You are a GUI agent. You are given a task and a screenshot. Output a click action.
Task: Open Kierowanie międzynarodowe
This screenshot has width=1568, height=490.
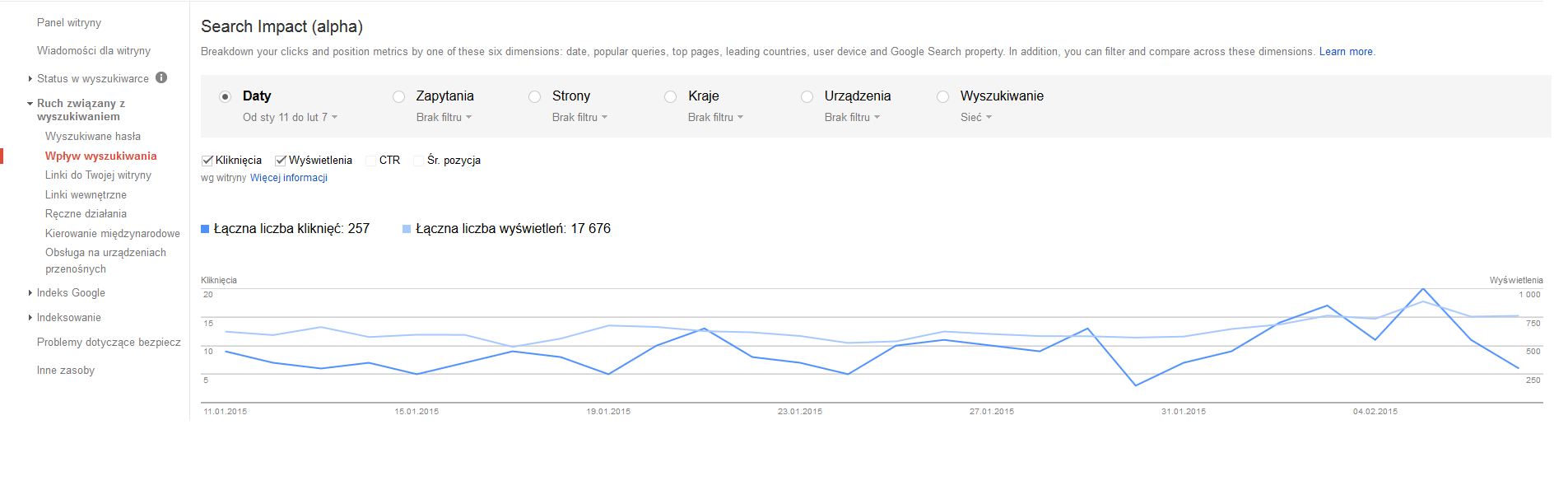[113, 234]
